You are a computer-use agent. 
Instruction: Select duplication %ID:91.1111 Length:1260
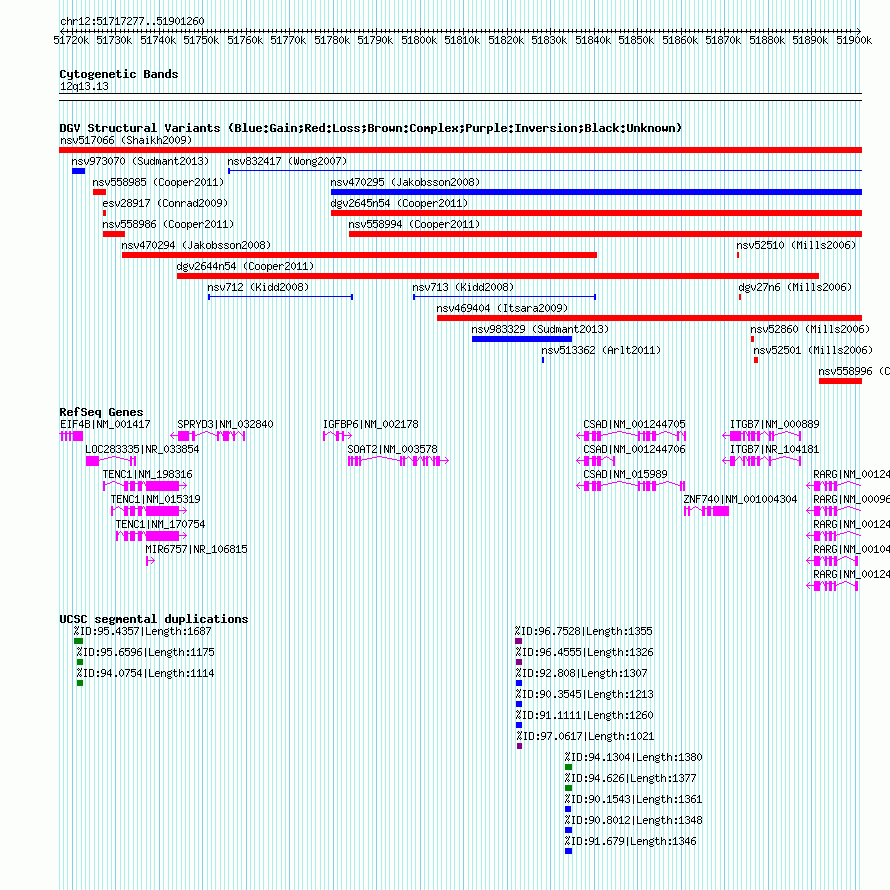(x=519, y=725)
